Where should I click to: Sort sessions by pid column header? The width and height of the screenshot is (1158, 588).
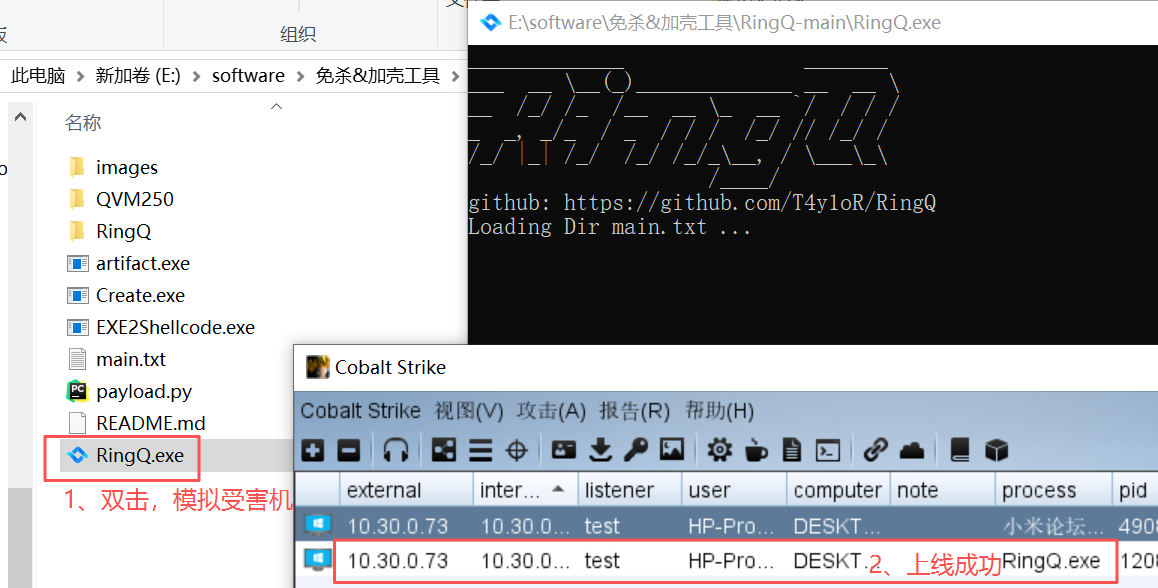1134,490
